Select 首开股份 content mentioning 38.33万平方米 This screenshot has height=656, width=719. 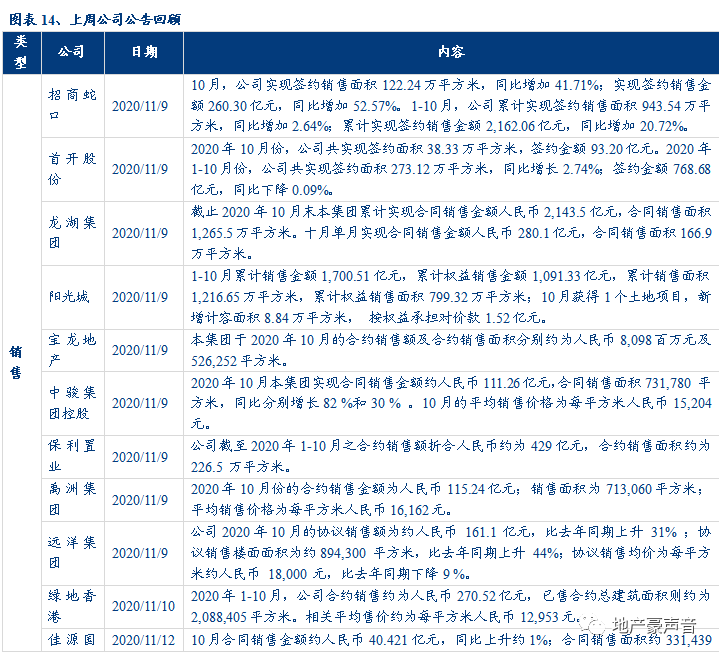pos(451,169)
